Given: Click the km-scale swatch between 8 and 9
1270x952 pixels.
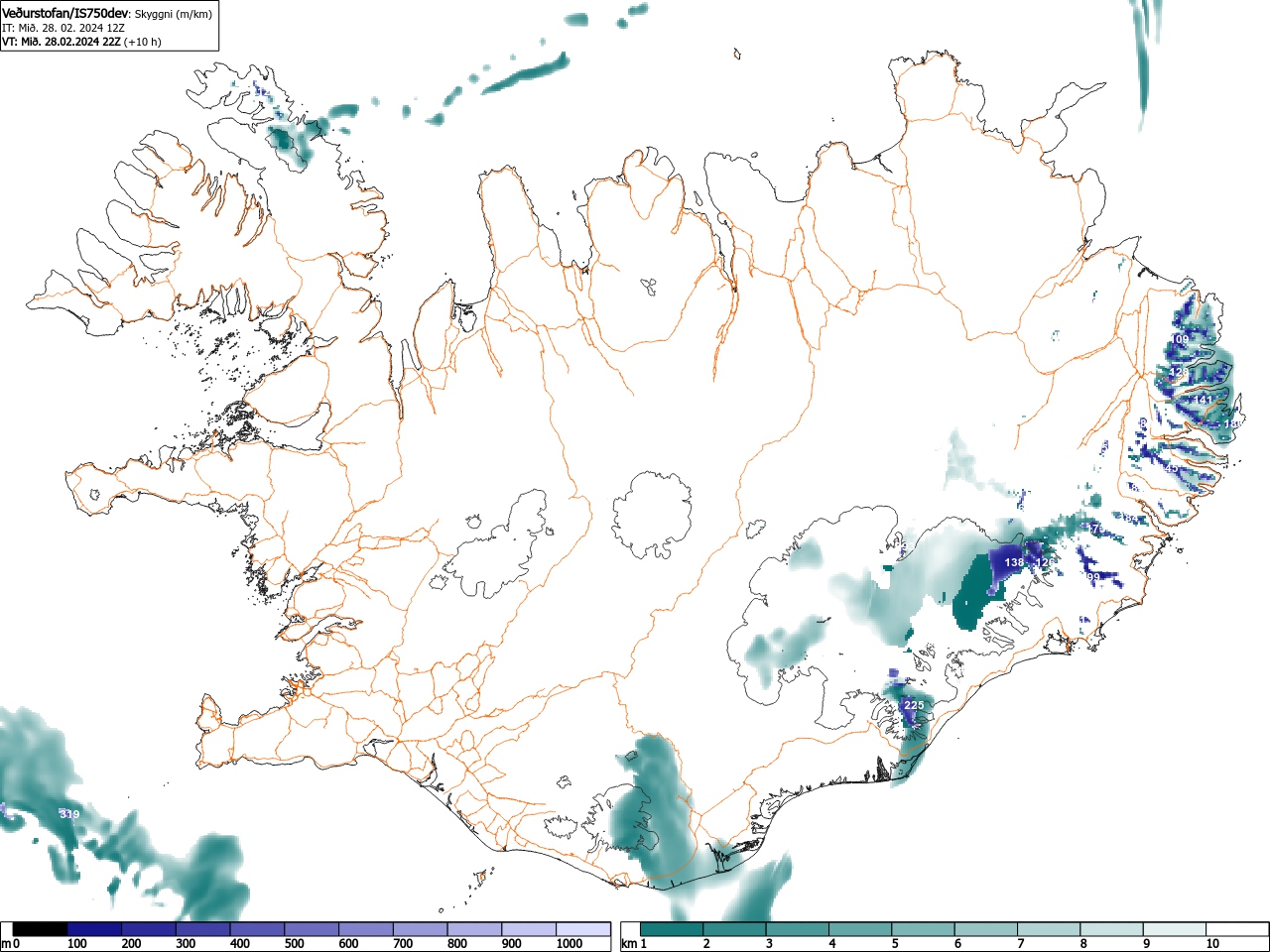Looking at the screenshot, I should [1114, 929].
